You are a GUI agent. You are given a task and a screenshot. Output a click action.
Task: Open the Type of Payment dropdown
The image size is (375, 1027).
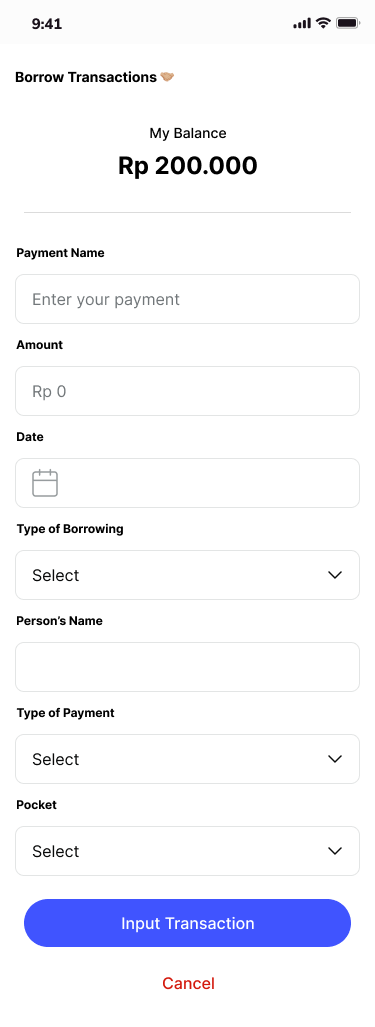(x=188, y=759)
